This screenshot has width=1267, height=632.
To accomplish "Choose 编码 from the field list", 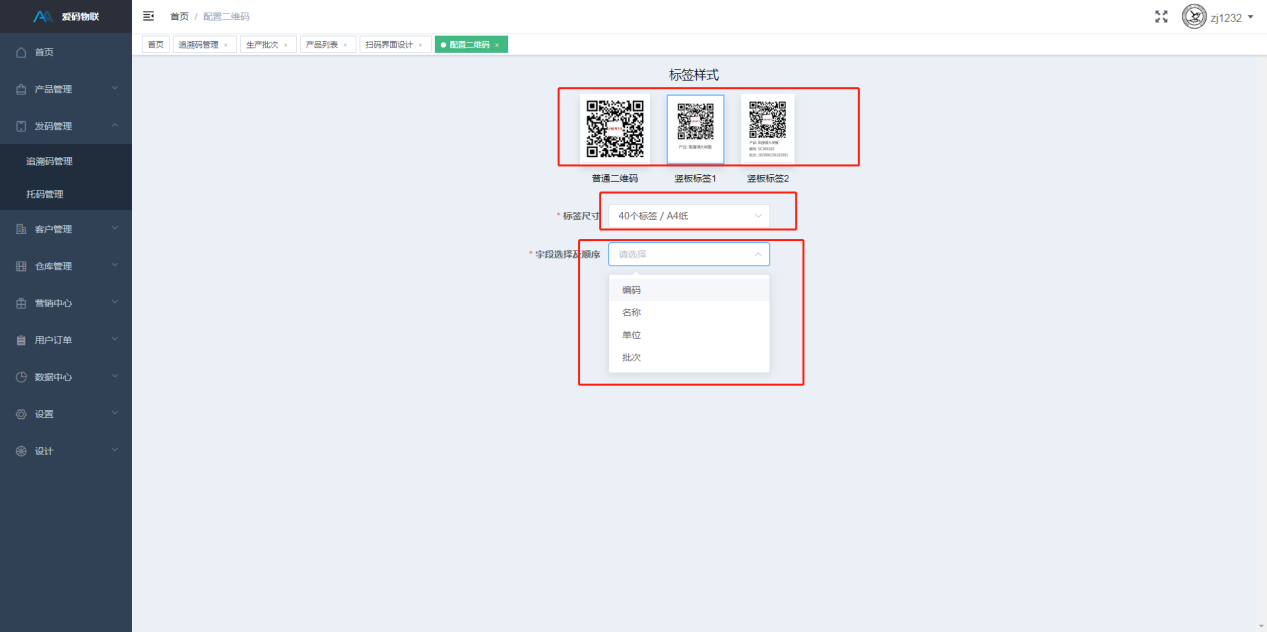I will [689, 290].
